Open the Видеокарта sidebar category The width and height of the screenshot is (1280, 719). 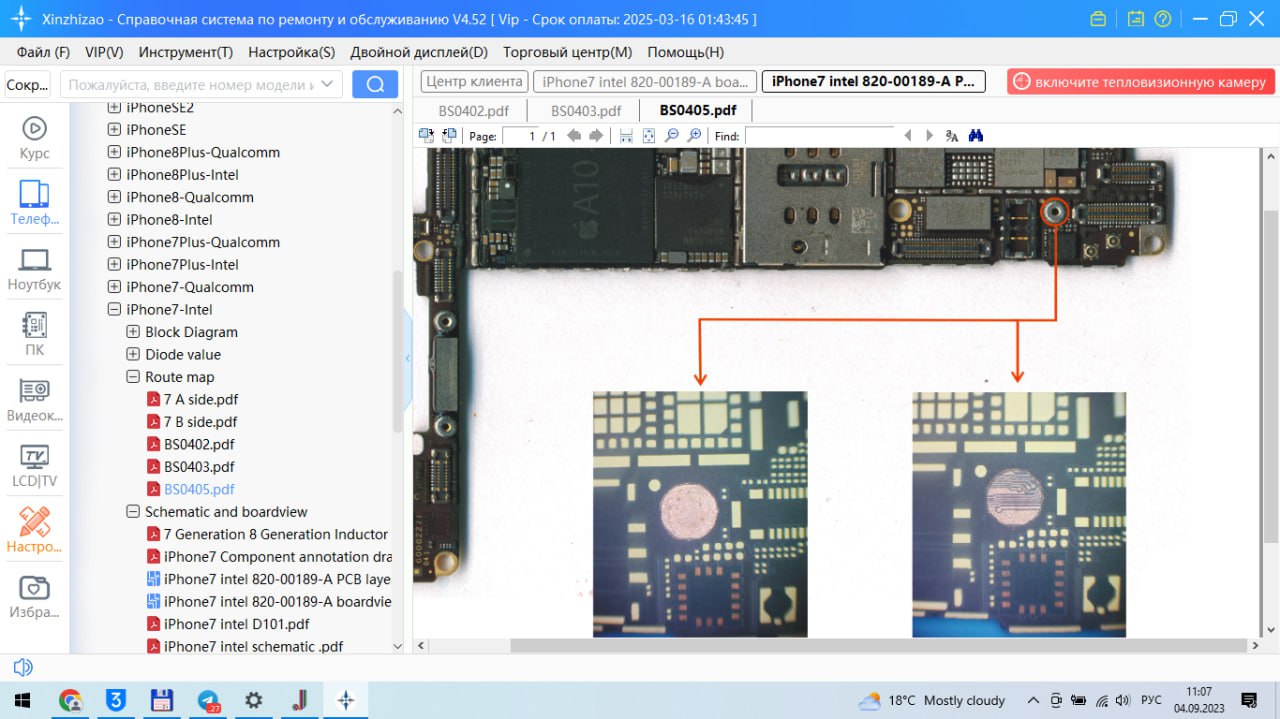click(35, 400)
